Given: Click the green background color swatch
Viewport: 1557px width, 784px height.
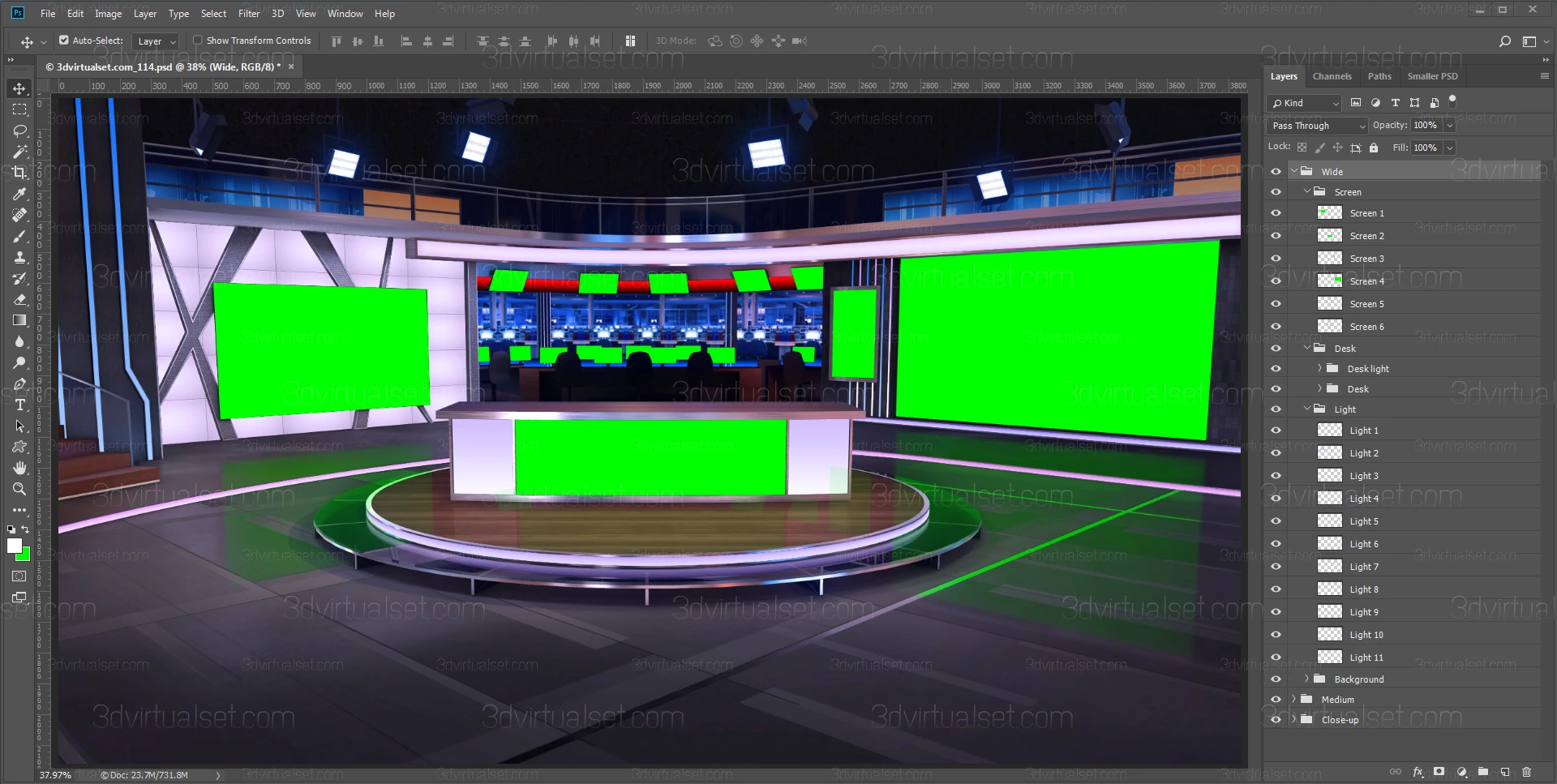Looking at the screenshot, I should [25, 556].
